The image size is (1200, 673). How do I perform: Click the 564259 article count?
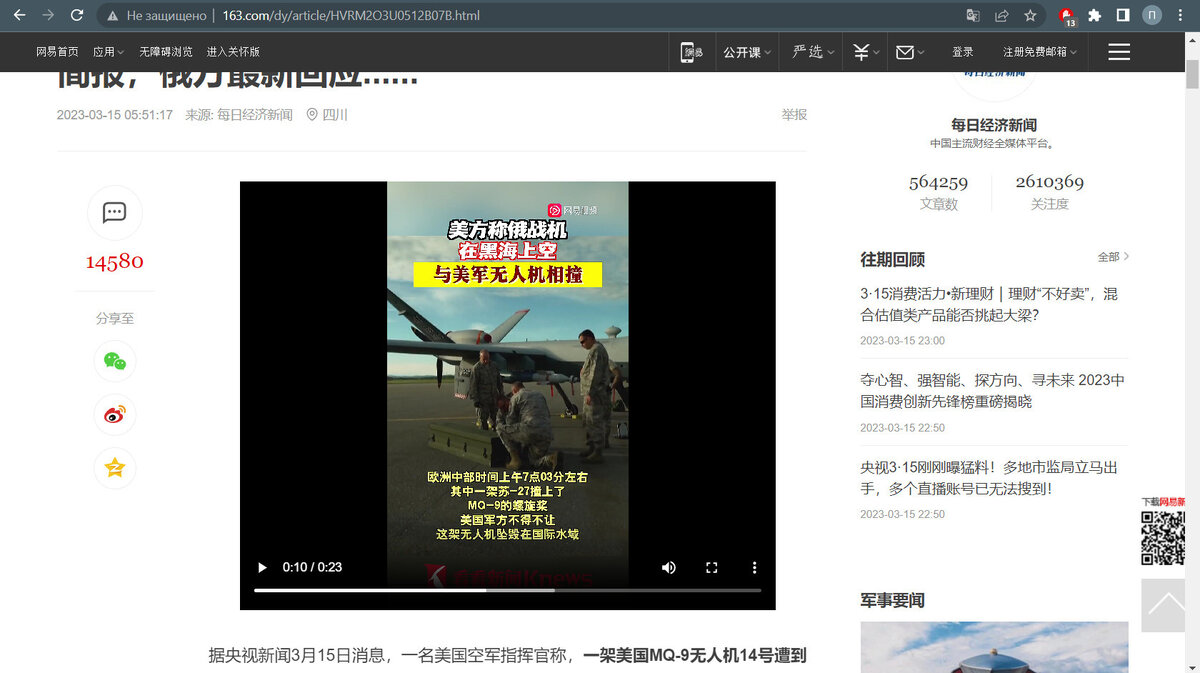[938, 182]
